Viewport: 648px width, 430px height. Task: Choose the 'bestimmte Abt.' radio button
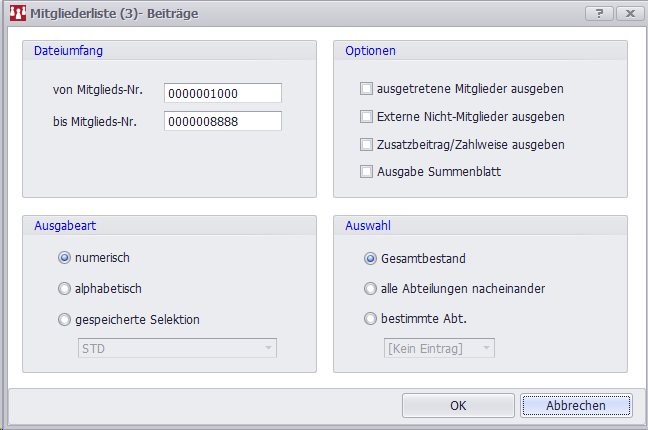371,320
